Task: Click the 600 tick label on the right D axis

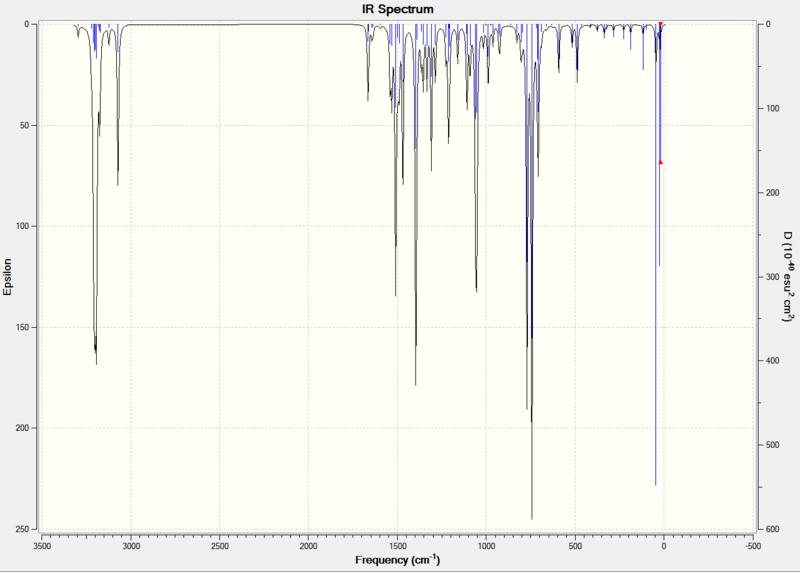Action: click(x=772, y=530)
